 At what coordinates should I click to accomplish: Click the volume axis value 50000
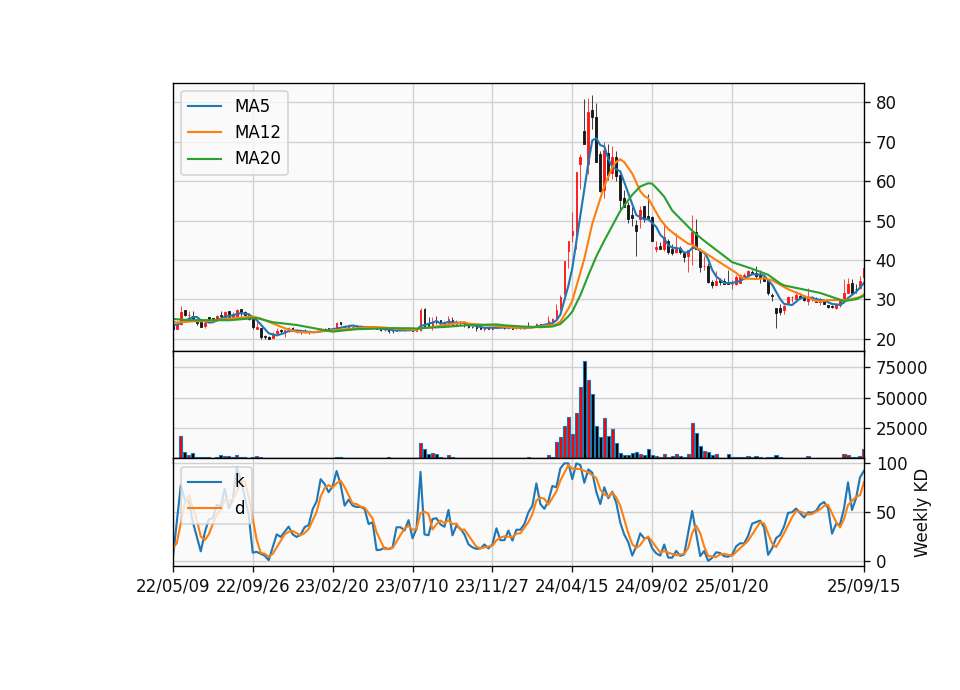pos(901,399)
